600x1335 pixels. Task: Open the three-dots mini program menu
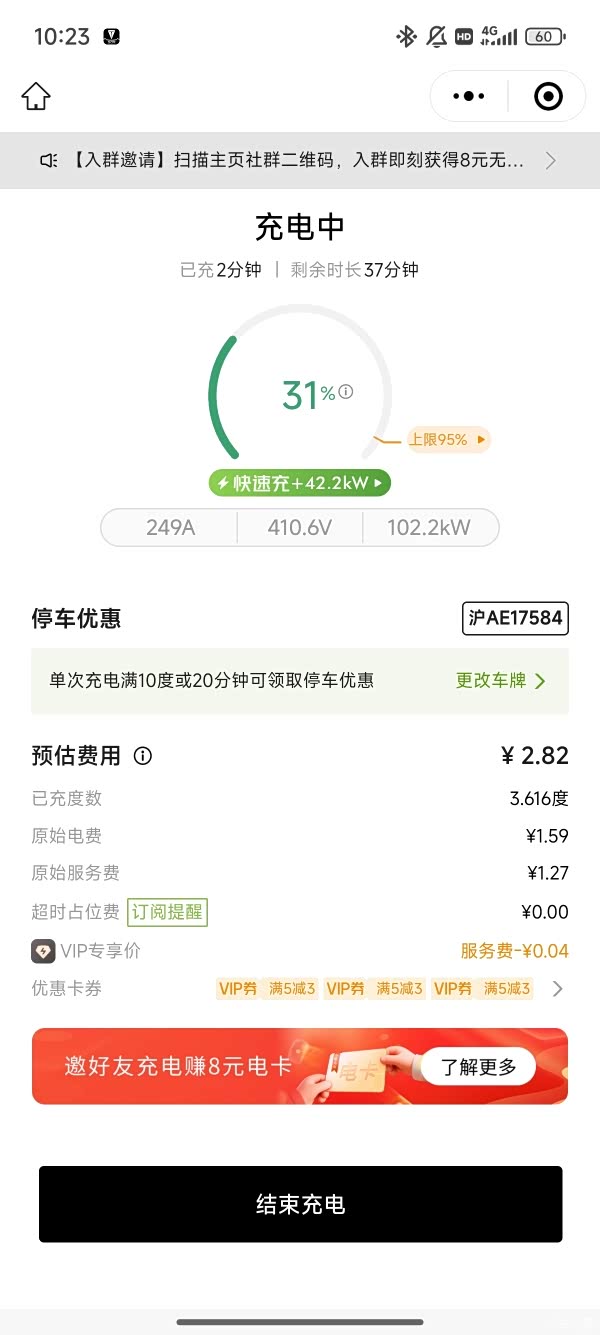[468, 97]
